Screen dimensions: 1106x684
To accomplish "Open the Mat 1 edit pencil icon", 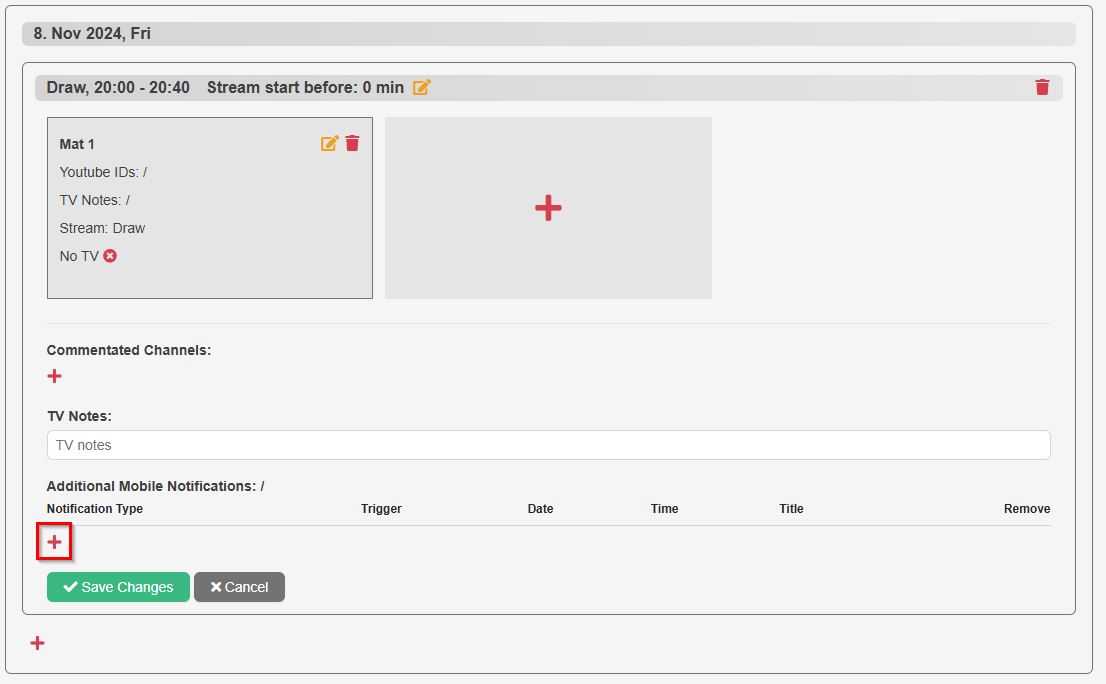I will (329, 144).
